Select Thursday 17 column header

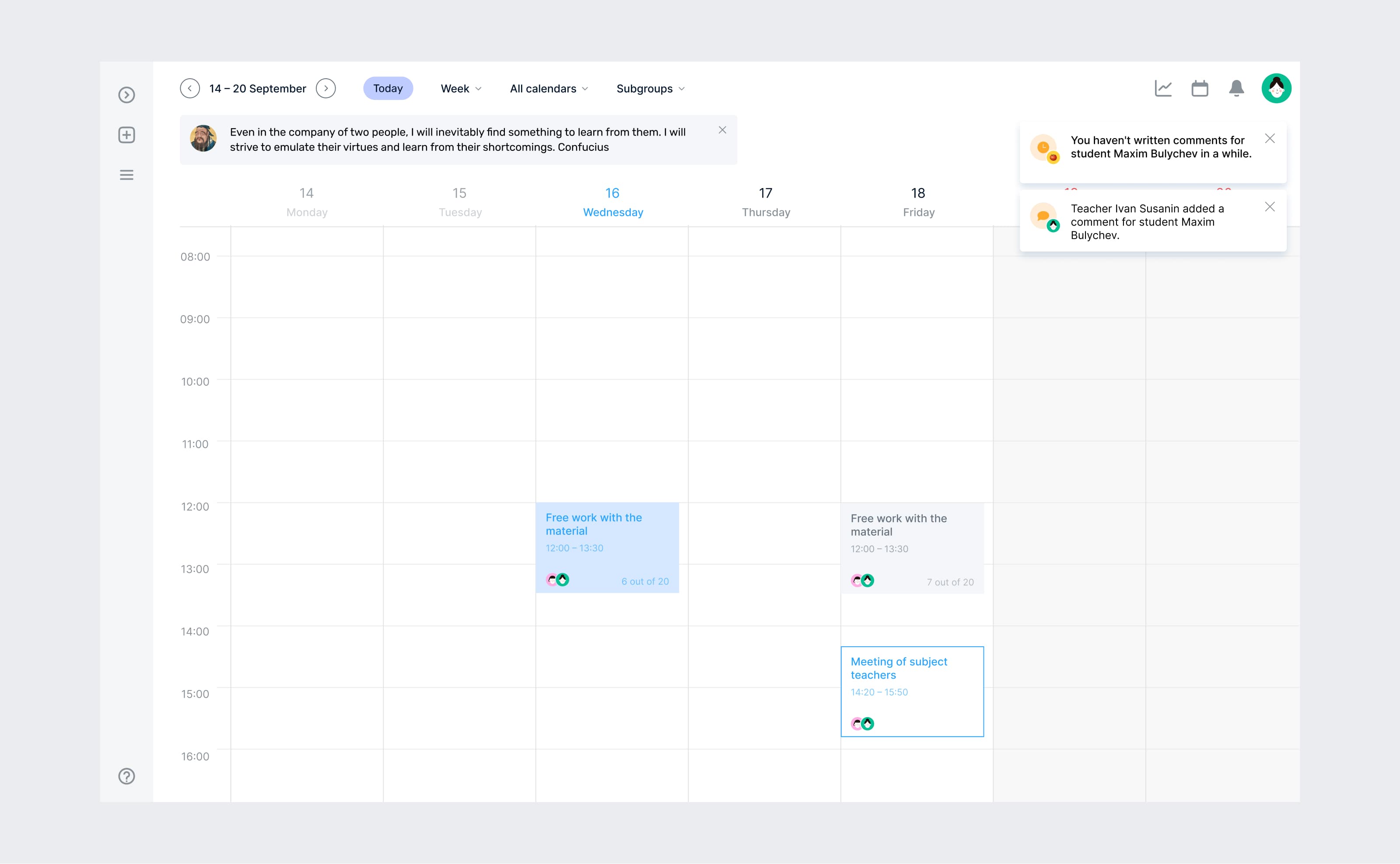pos(766,202)
